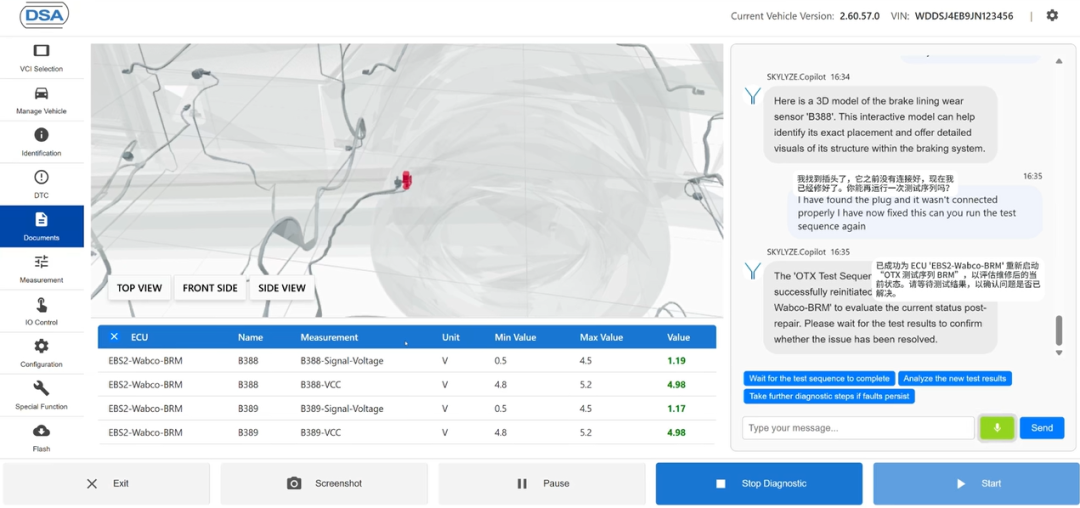Open the DTC page

41,184
